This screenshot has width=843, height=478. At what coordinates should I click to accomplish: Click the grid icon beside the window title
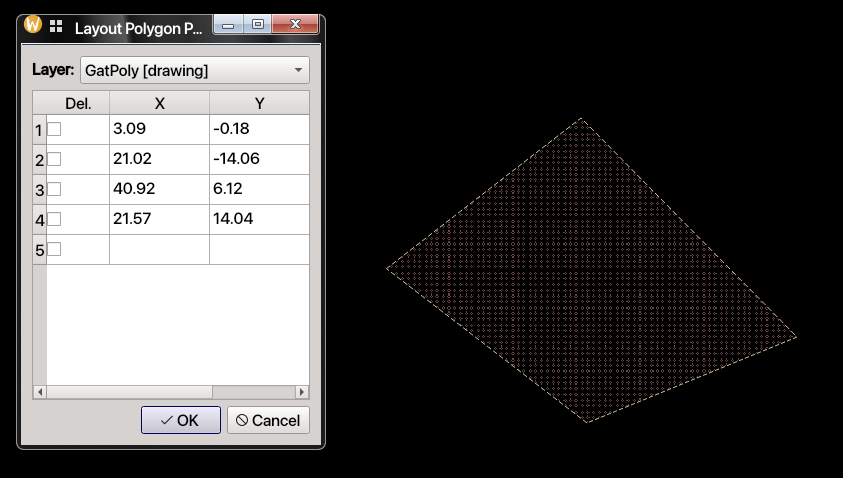pyautogui.click(x=56, y=27)
